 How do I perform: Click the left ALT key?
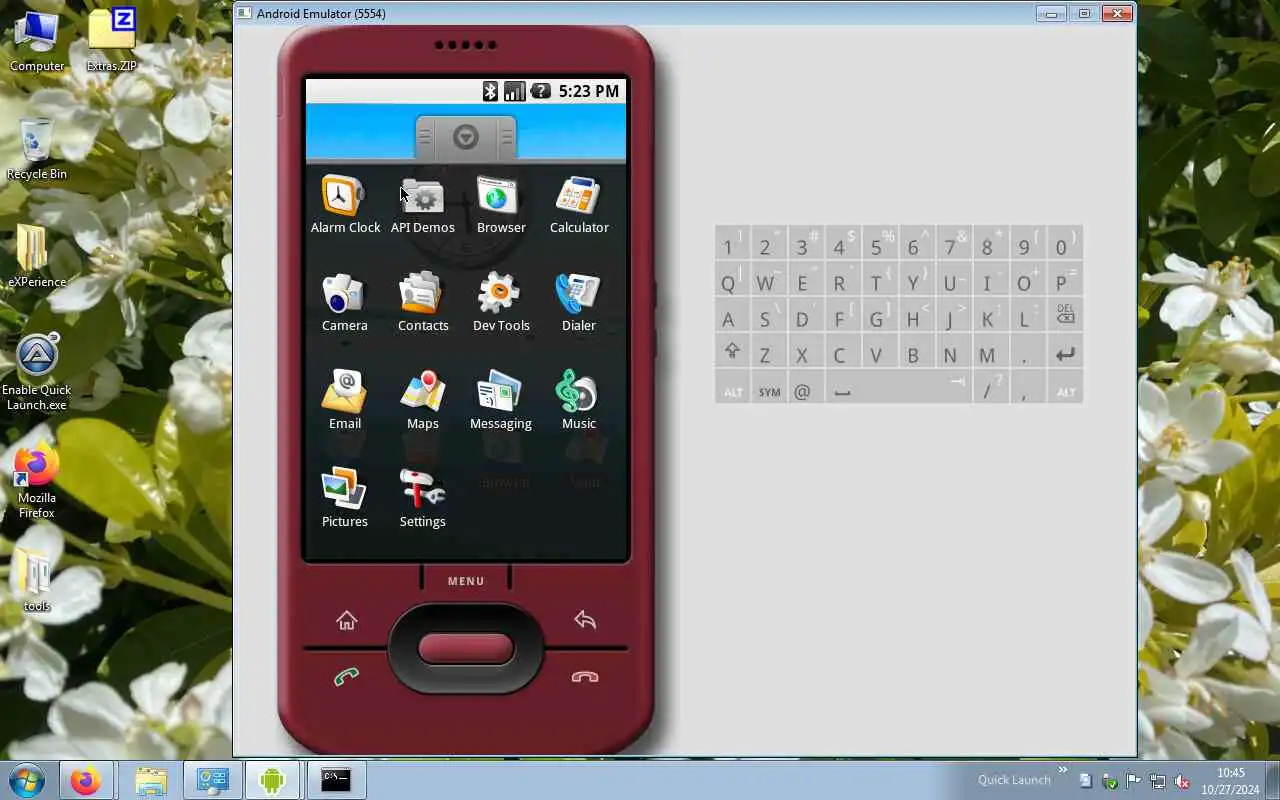click(732, 389)
